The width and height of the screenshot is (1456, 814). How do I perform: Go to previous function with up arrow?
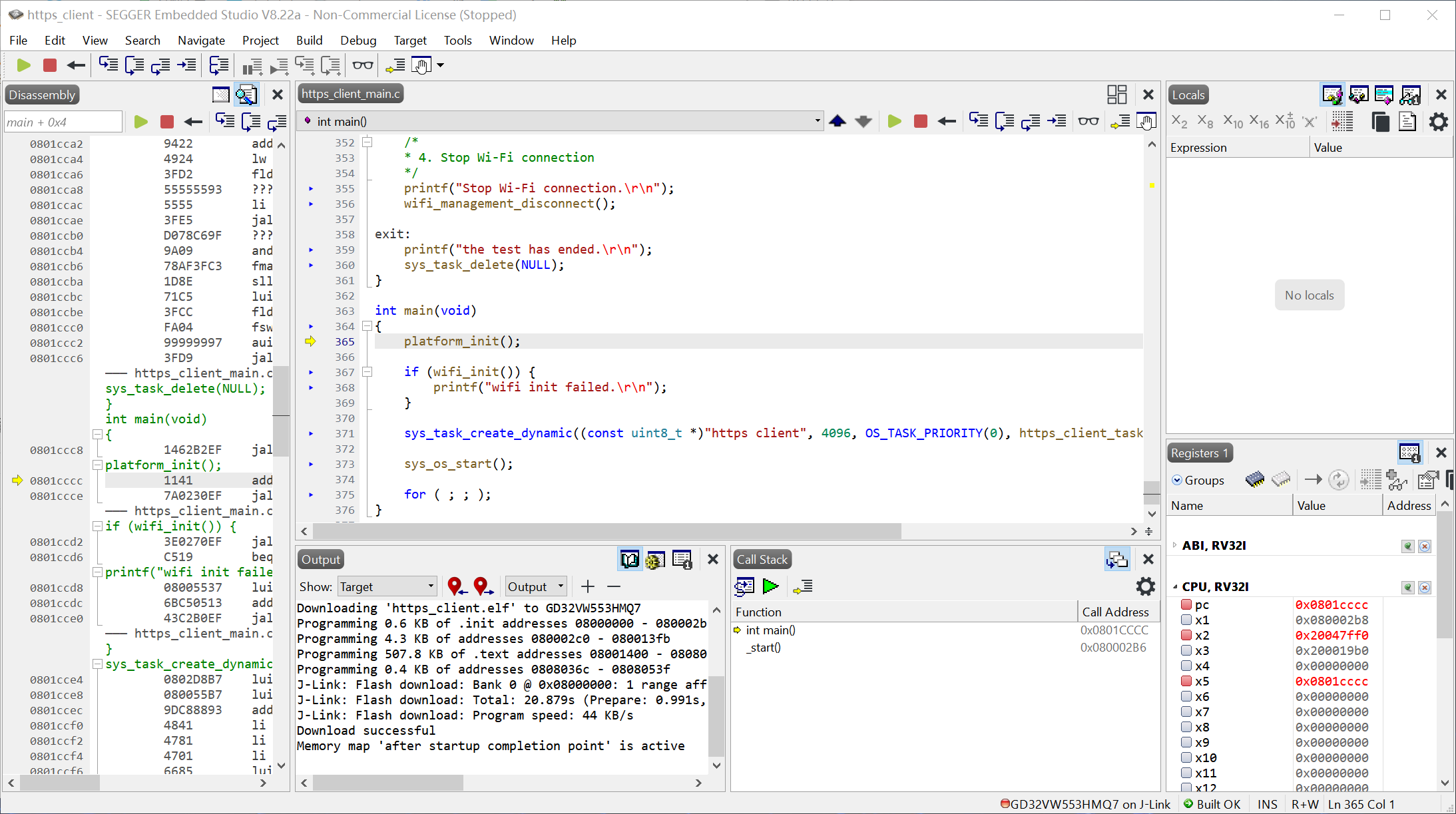pyautogui.click(x=838, y=121)
